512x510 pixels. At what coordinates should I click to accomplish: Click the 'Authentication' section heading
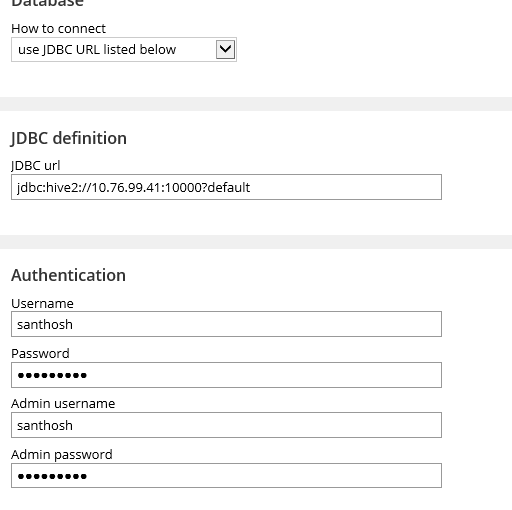(68, 275)
